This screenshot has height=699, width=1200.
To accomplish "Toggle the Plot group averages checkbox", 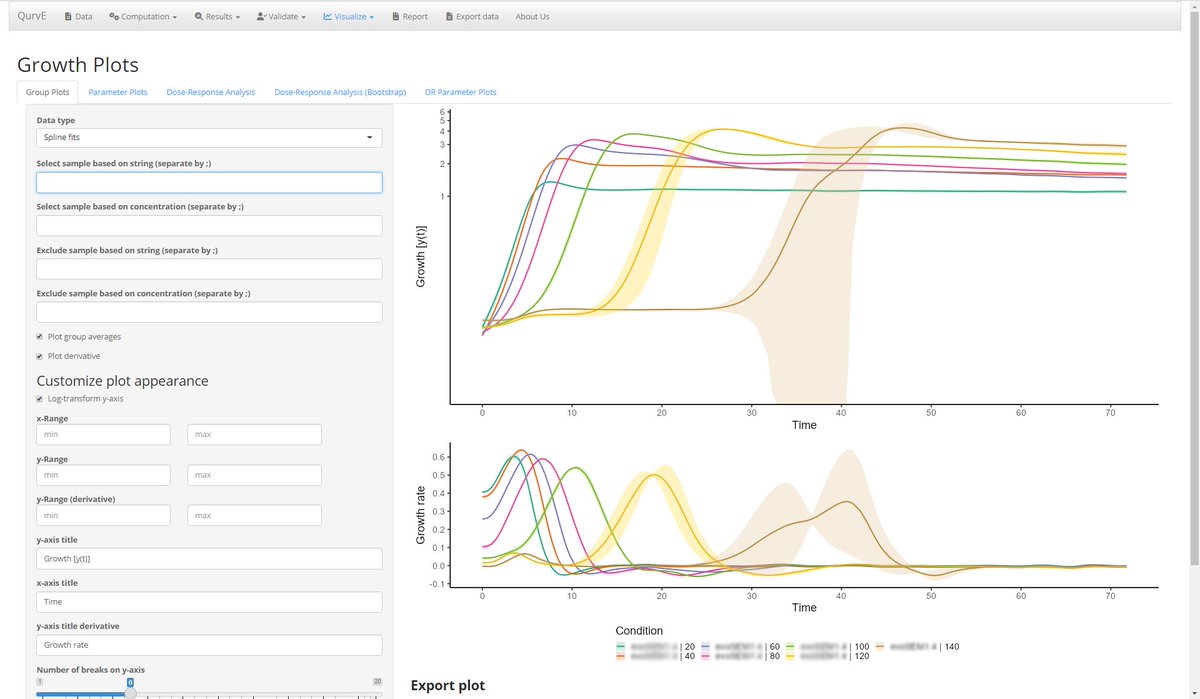I will pyautogui.click(x=40, y=337).
